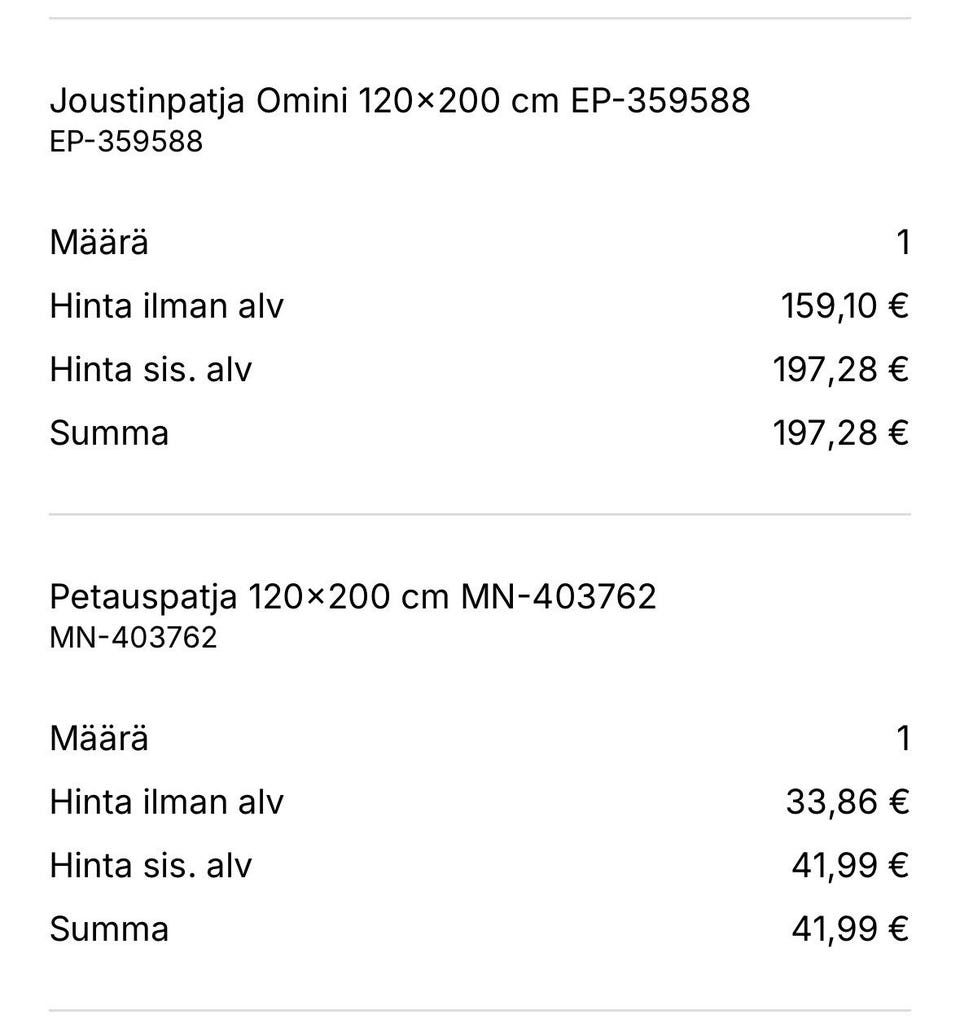The height and width of the screenshot is (1032, 960).
Task: Select Hinta ilman alv label under Joustinpatja
Action: coord(166,306)
